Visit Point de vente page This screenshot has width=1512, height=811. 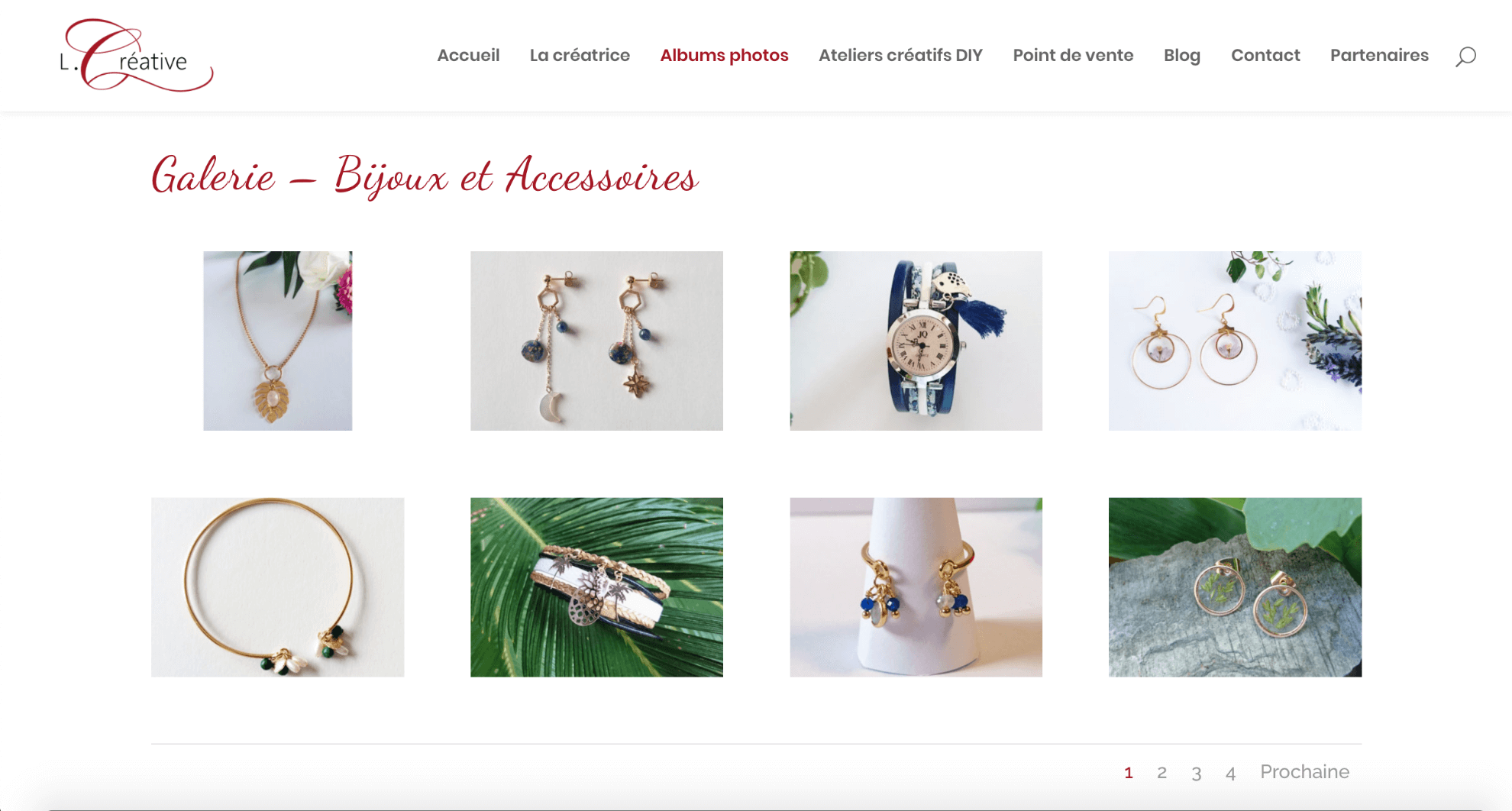1073,55
